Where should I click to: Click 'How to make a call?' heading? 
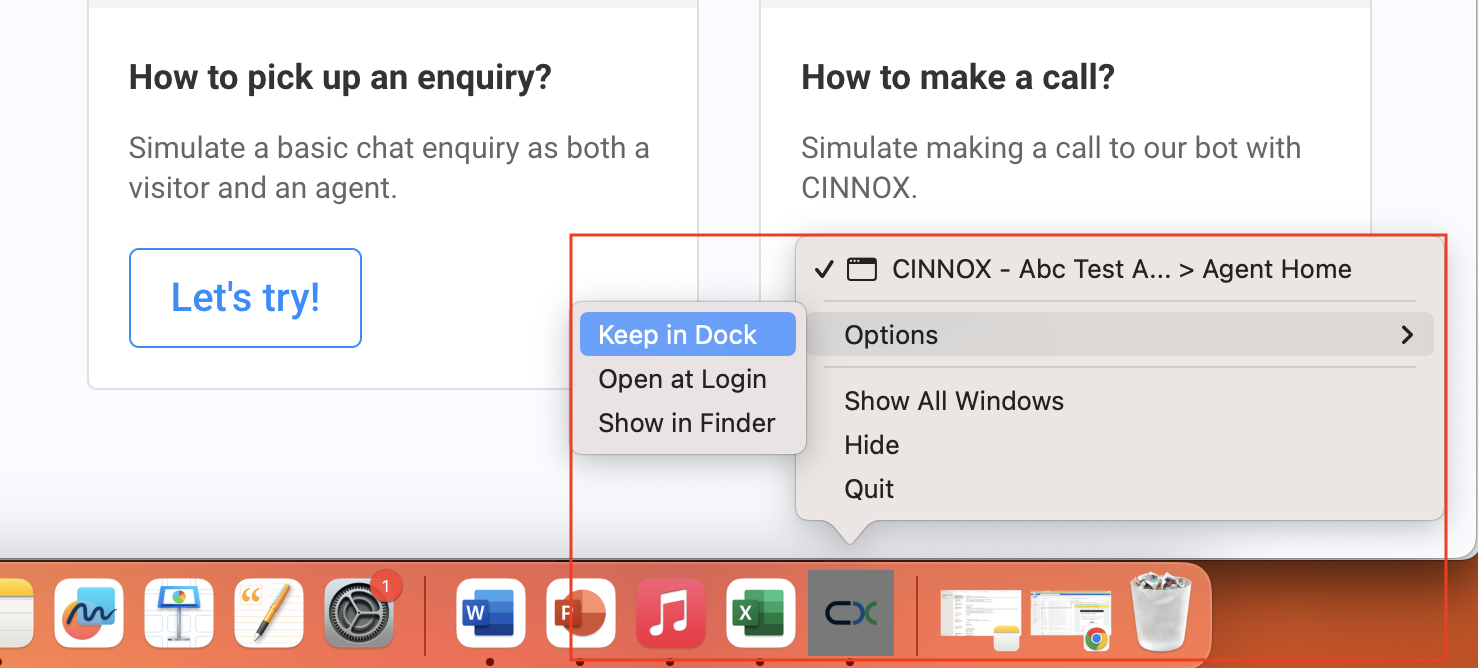coord(958,77)
